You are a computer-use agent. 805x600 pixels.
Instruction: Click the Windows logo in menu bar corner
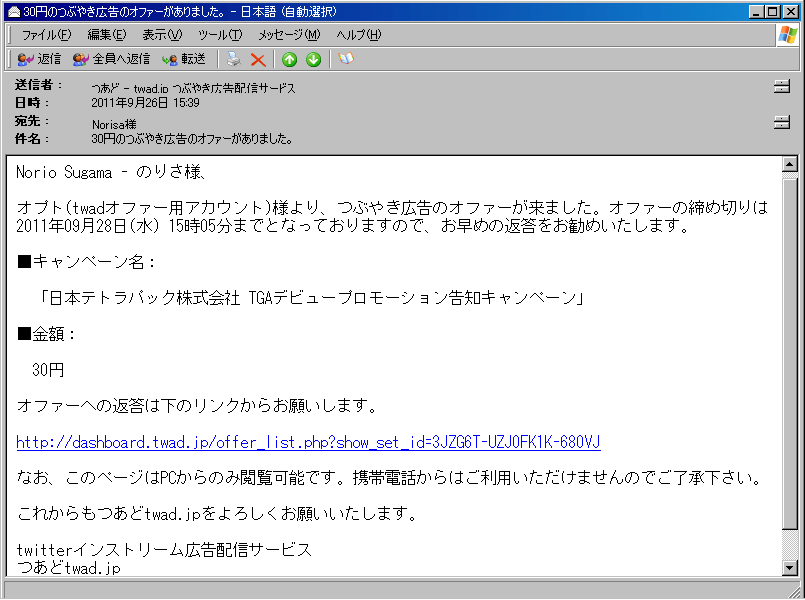click(788, 35)
